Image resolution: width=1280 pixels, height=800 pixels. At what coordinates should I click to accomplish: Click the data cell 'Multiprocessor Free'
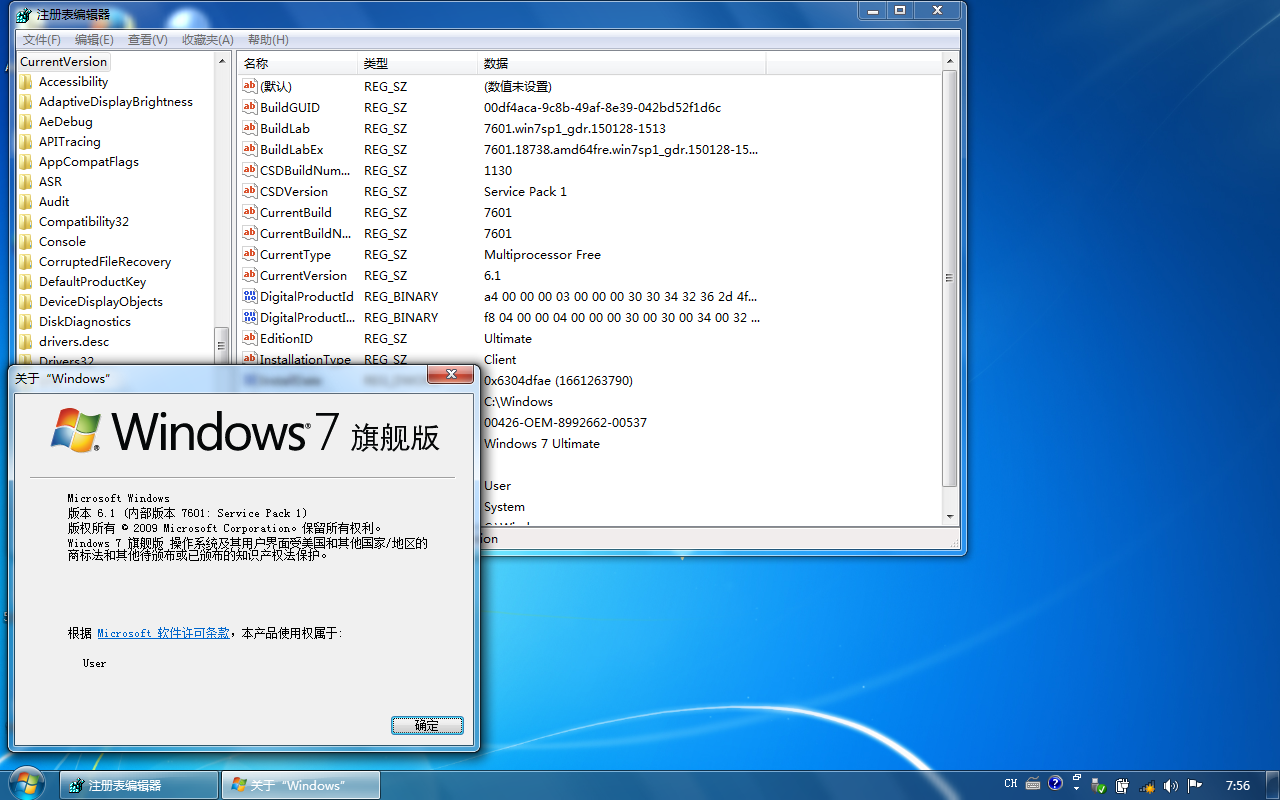click(x=542, y=254)
